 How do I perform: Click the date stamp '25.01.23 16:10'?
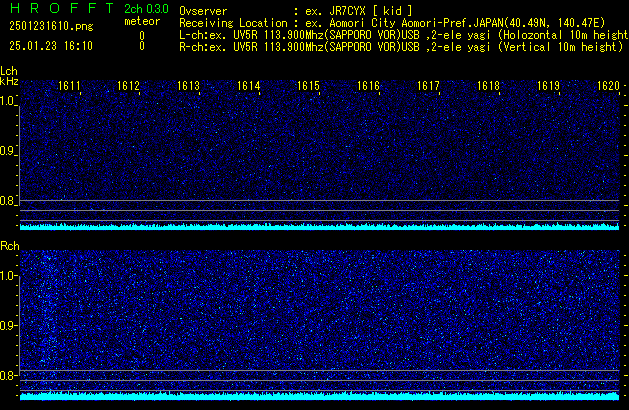51,46
